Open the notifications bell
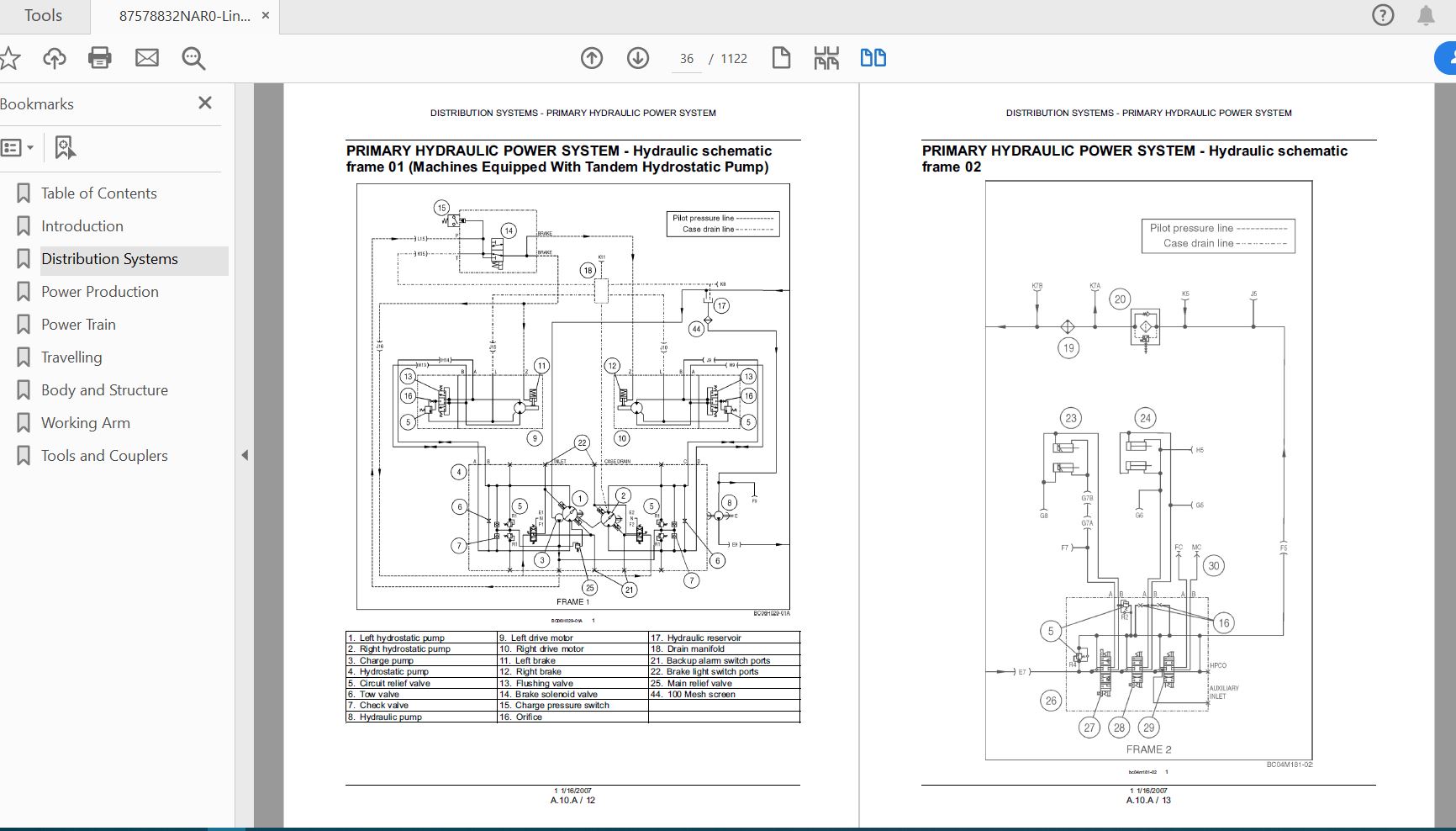 pos(1426,16)
